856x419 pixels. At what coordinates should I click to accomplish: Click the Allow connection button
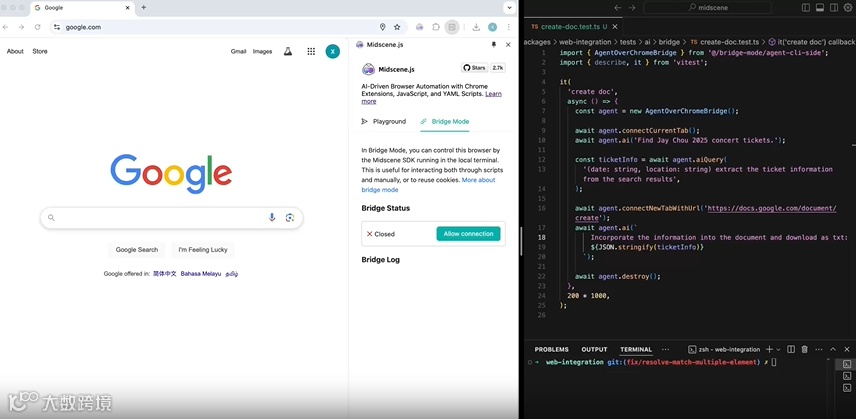(x=468, y=234)
